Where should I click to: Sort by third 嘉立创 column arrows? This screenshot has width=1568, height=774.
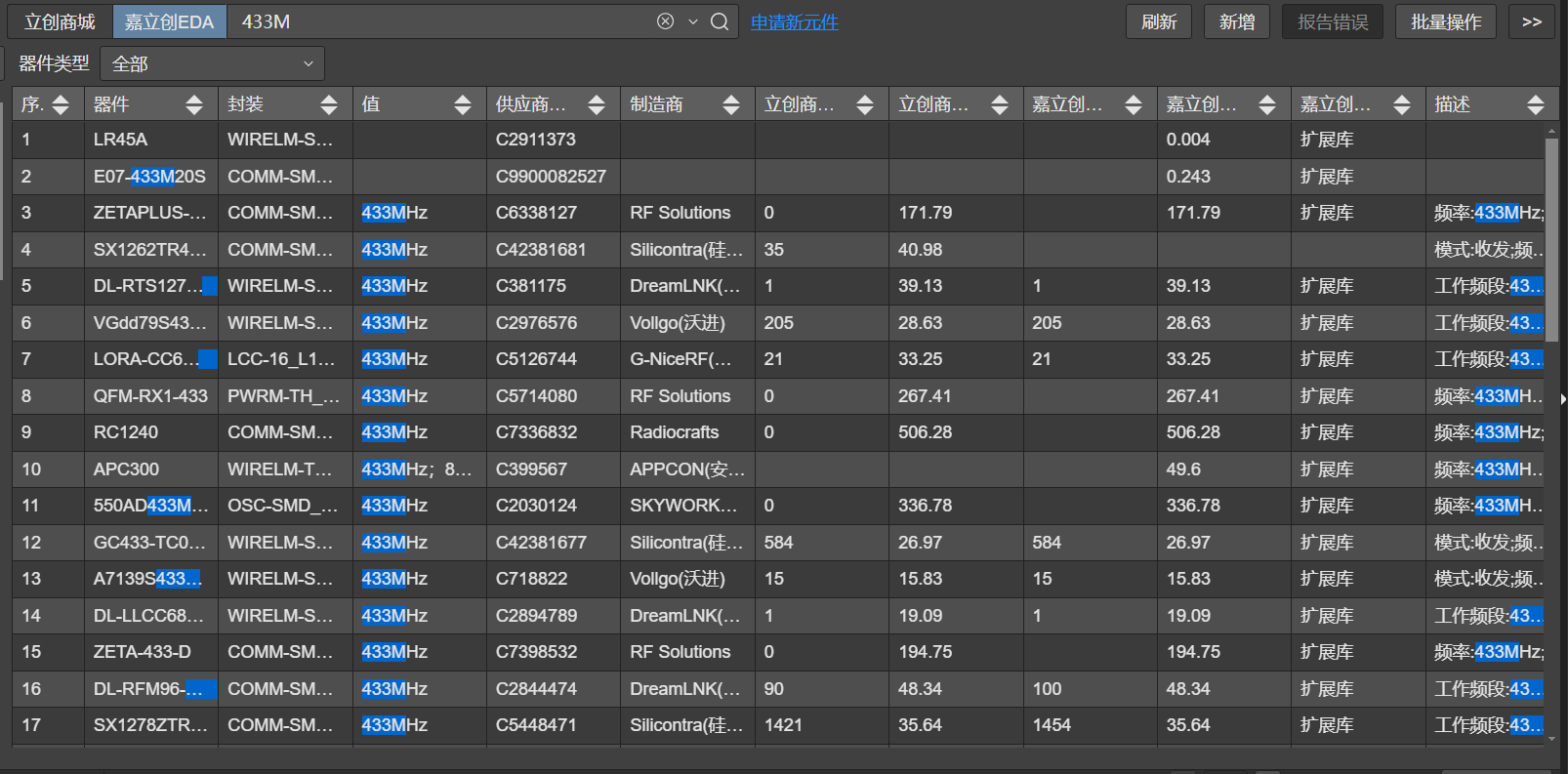pyautogui.click(x=1402, y=104)
